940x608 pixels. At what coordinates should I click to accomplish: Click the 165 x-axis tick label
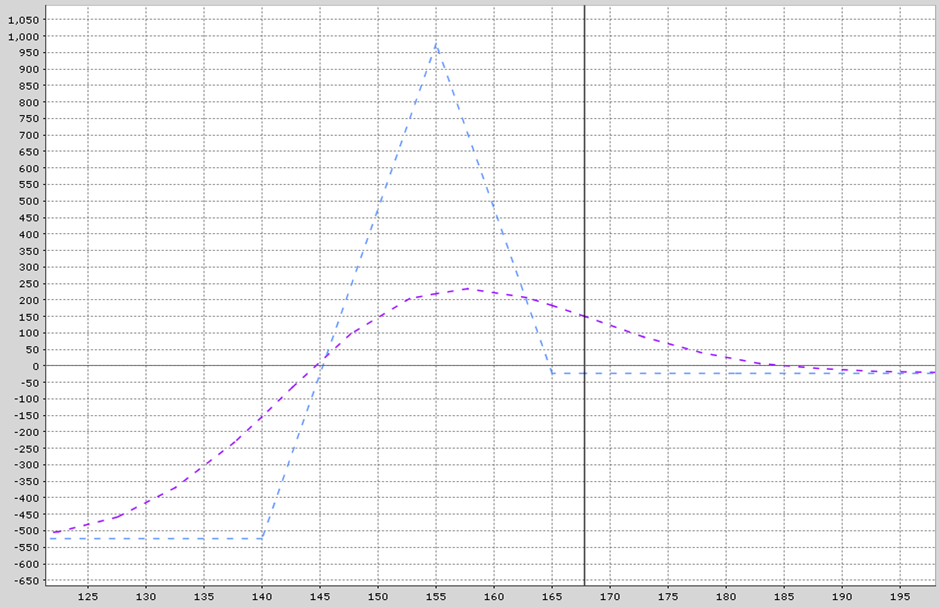(x=552, y=597)
